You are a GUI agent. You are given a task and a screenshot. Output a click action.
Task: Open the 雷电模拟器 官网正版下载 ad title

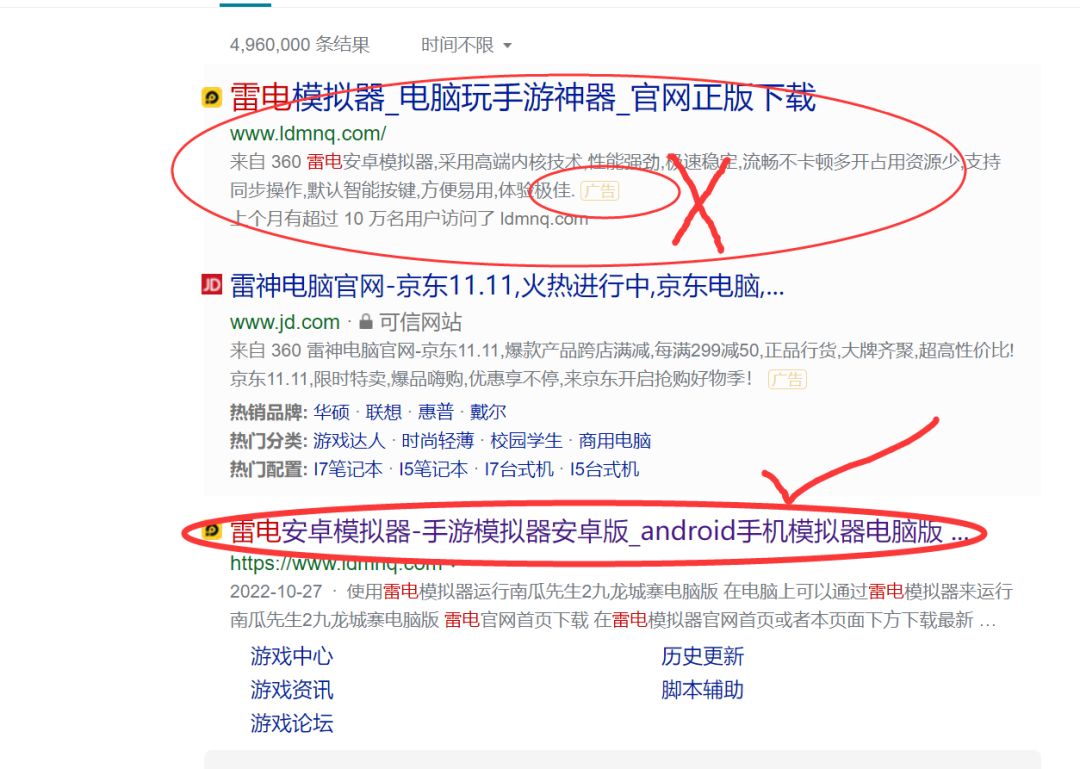point(523,98)
